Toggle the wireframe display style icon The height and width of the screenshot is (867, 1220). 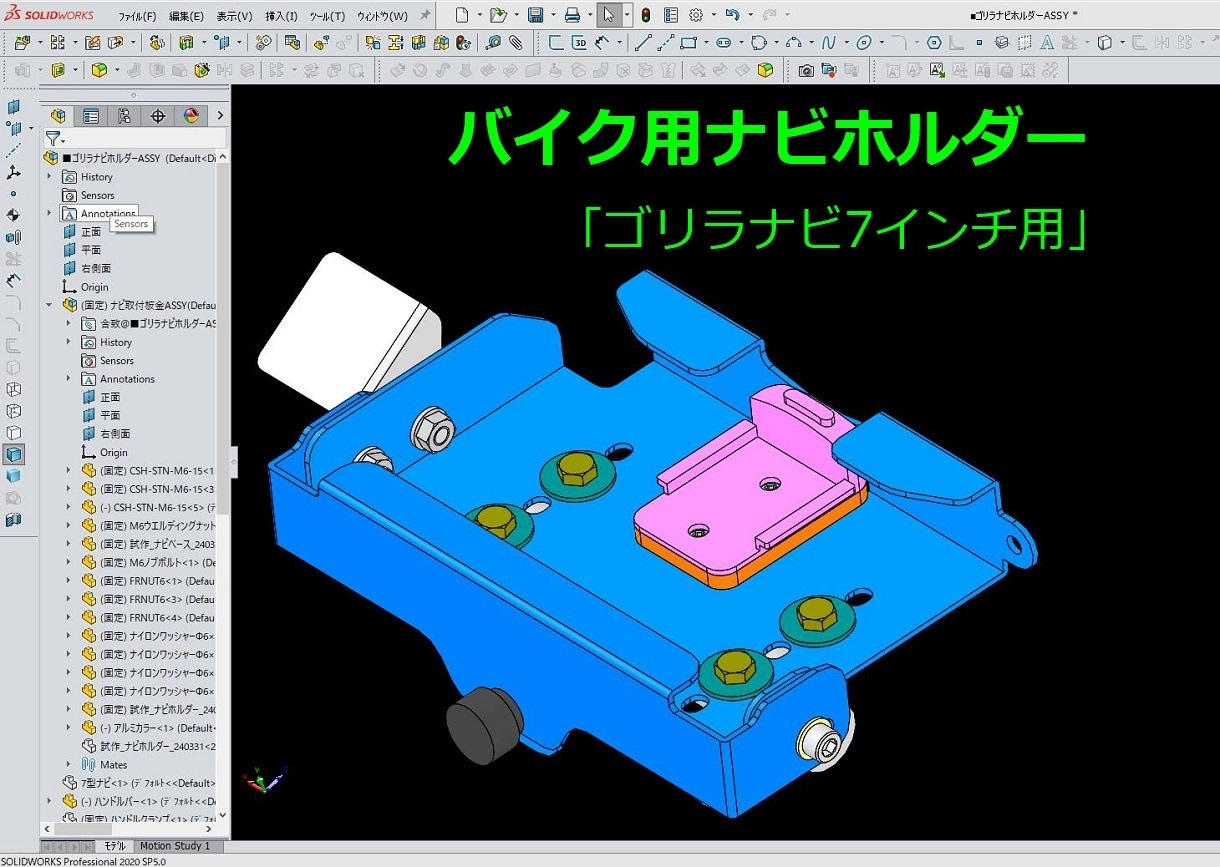coord(13,389)
